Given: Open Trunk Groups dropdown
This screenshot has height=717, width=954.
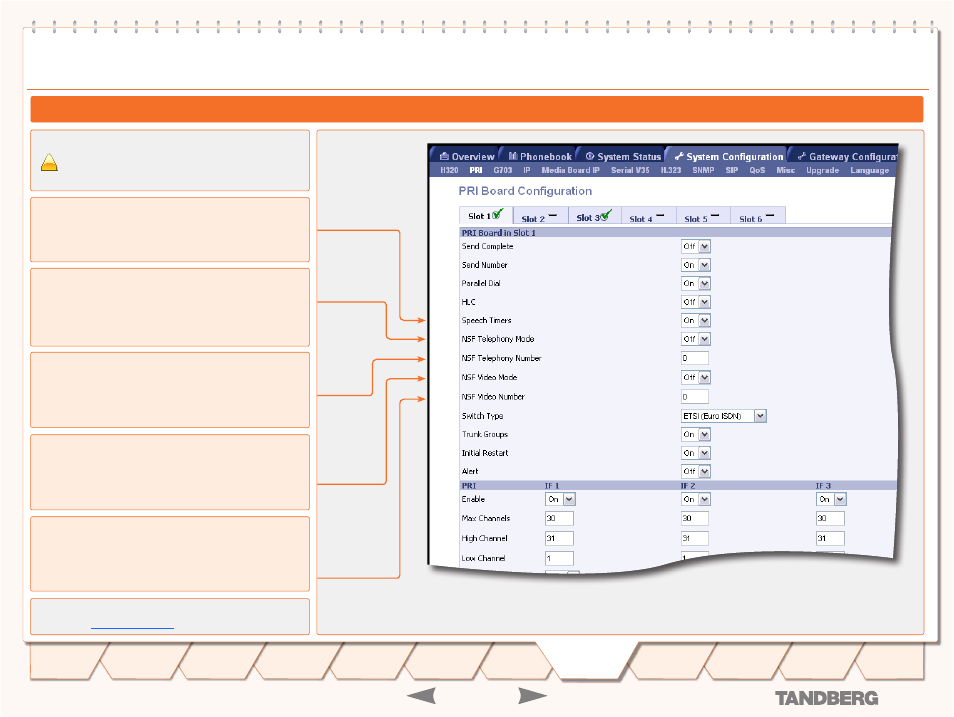Looking at the screenshot, I should pyautogui.click(x=695, y=435).
